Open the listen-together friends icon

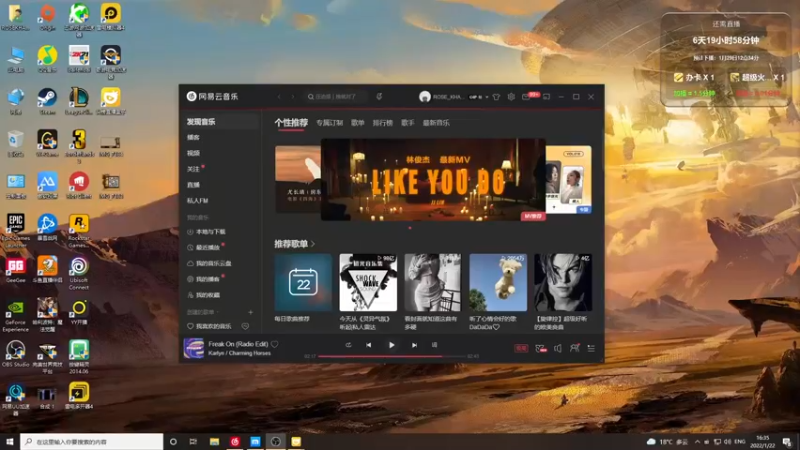pyautogui.click(x=574, y=348)
